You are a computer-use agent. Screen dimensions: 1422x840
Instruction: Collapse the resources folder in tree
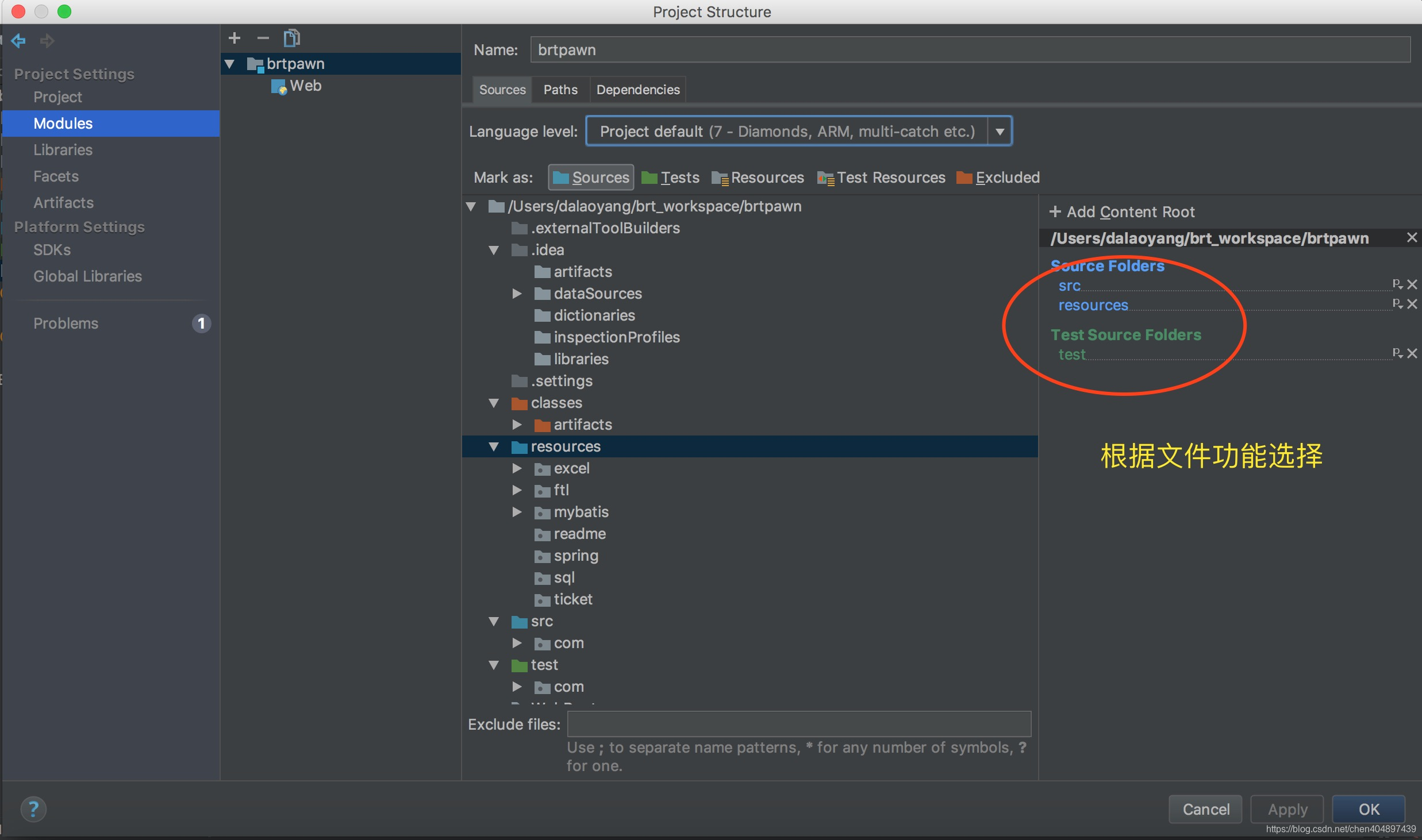click(494, 446)
